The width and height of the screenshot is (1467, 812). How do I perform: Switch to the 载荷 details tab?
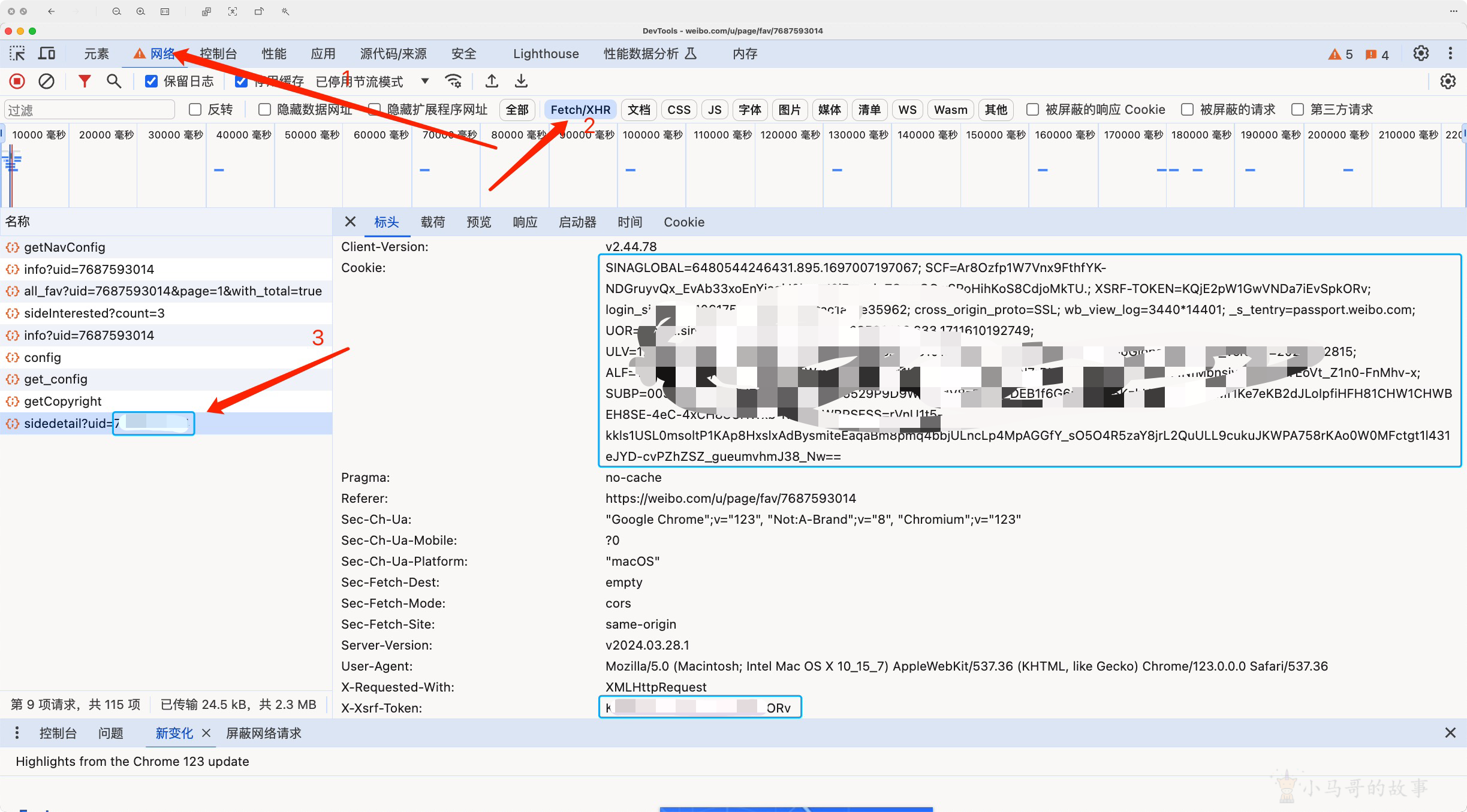click(433, 222)
